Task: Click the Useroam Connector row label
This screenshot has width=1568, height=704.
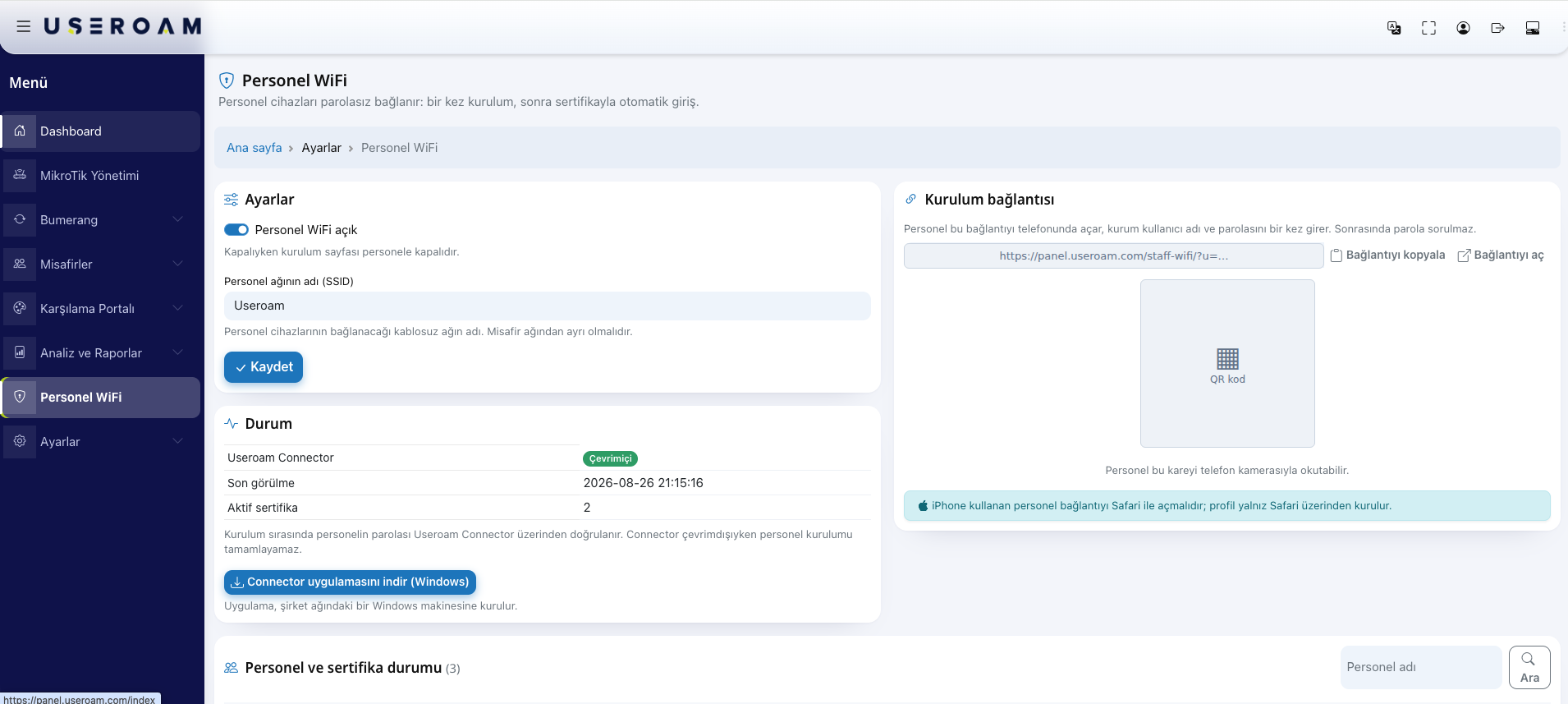Action: (x=281, y=458)
